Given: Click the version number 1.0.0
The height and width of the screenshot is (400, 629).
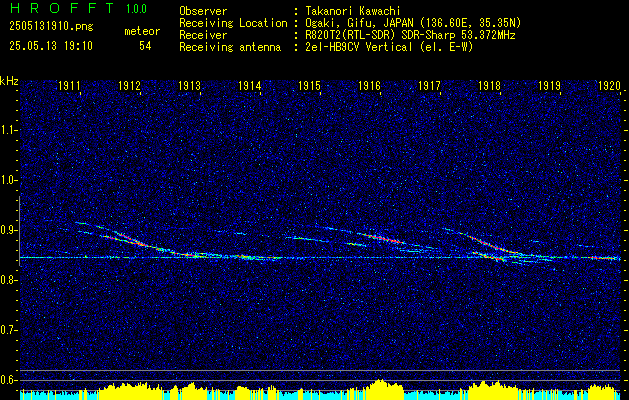Looking at the screenshot, I should [x=136, y=8].
